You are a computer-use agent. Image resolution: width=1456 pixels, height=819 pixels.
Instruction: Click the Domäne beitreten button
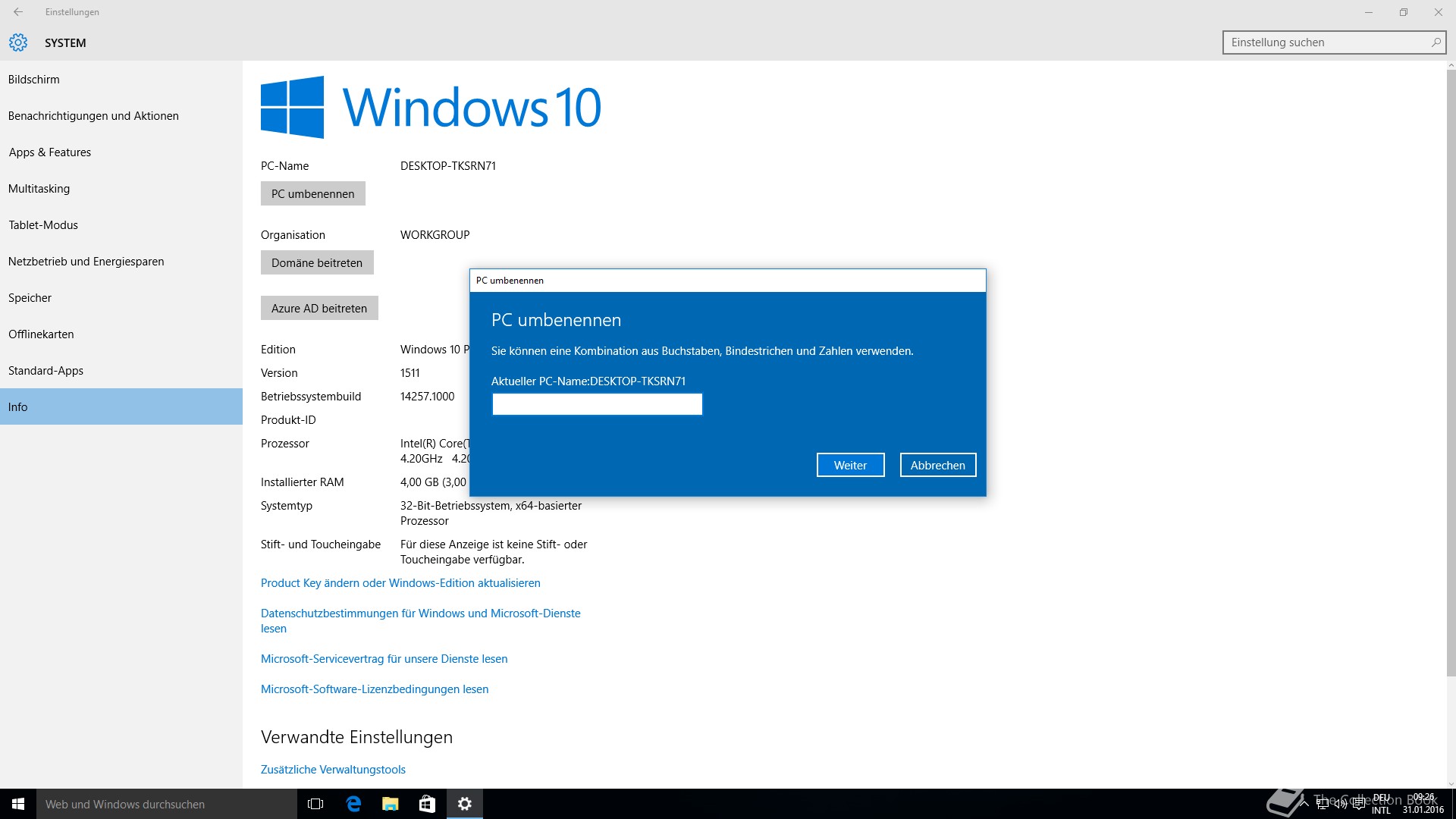pyautogui.click(x=317, y=262)
